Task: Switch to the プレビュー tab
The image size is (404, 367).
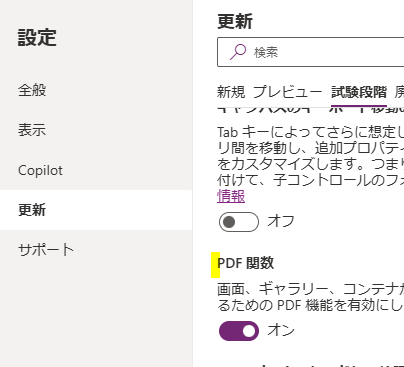Action: tap(288, 92)
